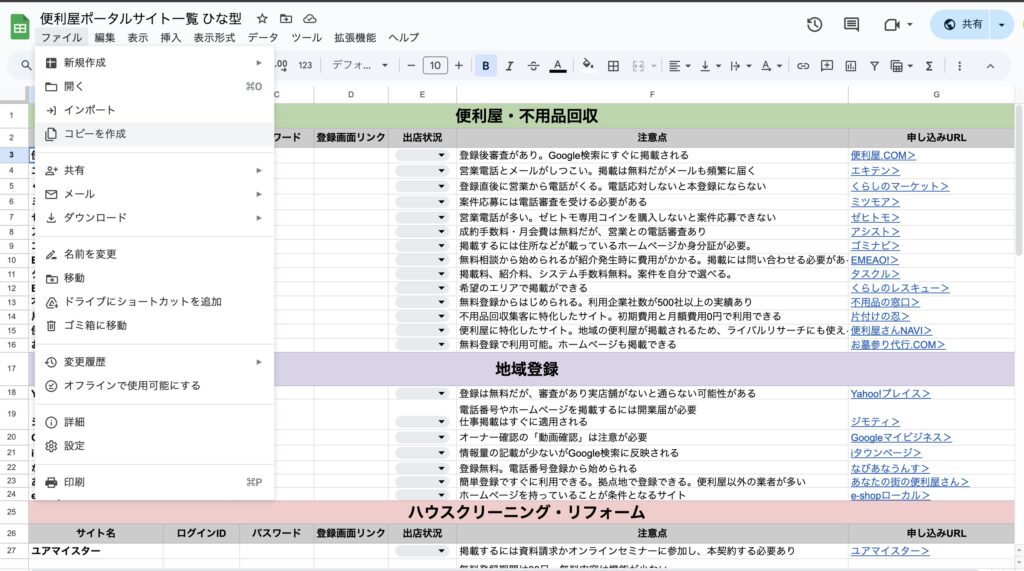Open 出店状況 dropdown in row 3
The width and height of the screenshot is (1024, 571).
[422, 155]
